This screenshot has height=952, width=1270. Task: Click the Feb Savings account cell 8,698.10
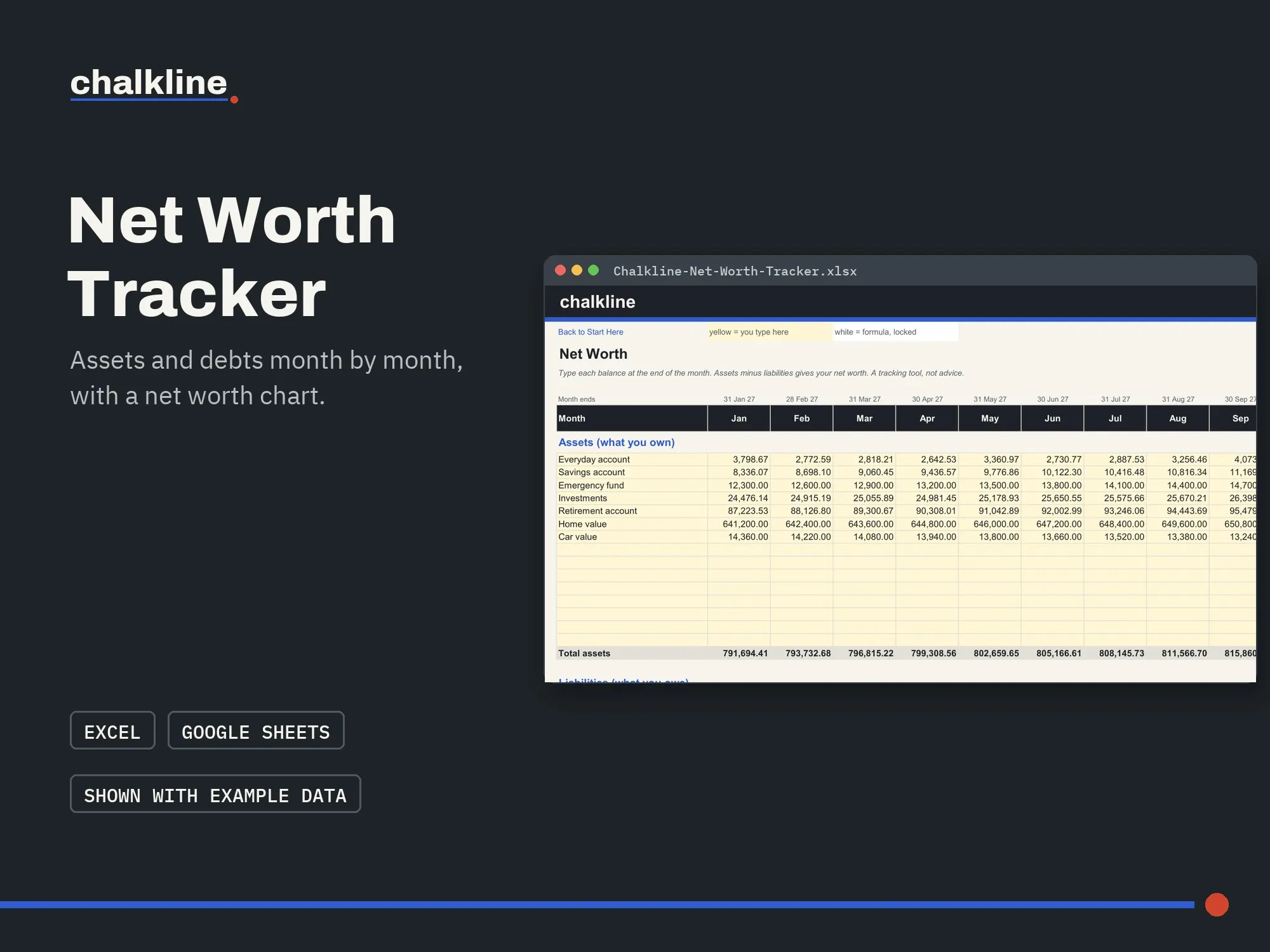click(x=802, y=472)
